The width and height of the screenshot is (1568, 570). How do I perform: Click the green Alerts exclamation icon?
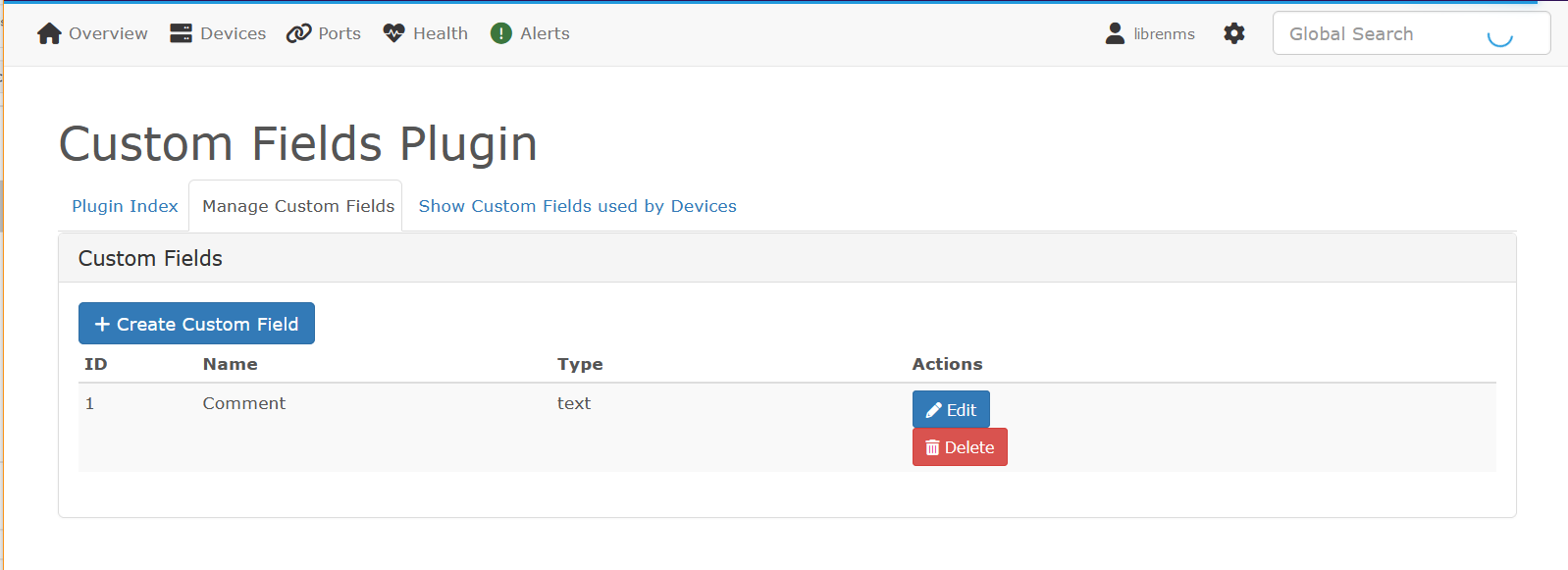click(501, 33)
